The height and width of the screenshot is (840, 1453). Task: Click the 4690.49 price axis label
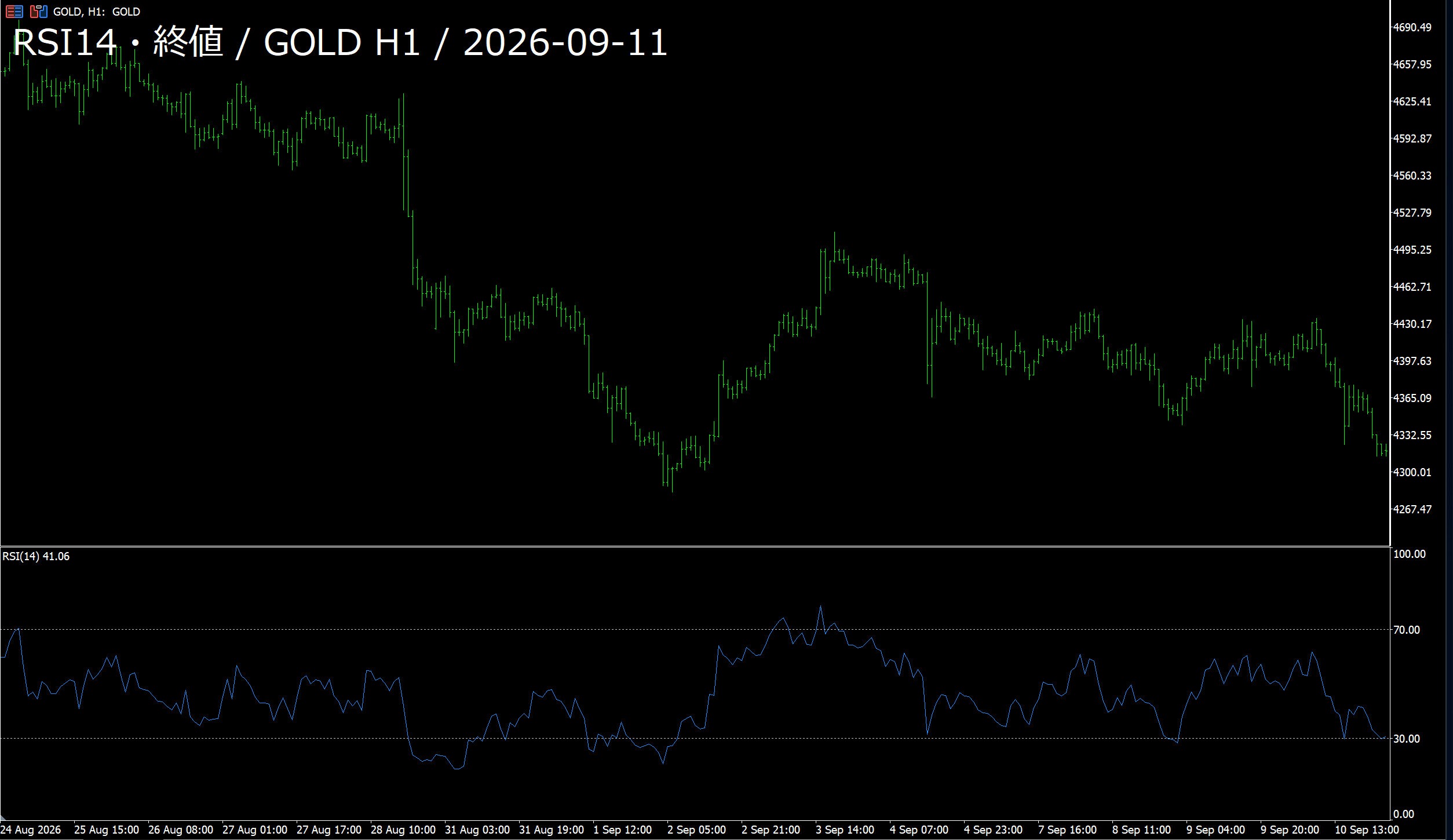click(1412, 27)
